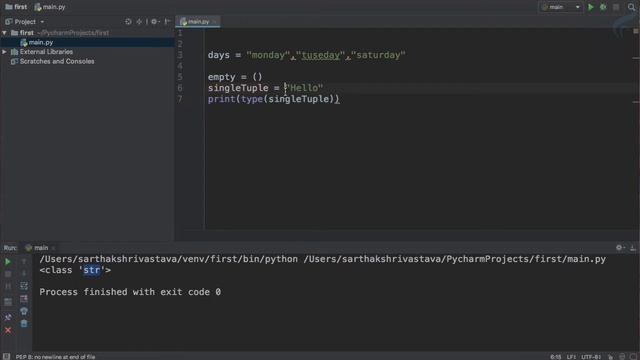The width and height of the screenshot is (640, 360).
Task: Click the "Hello" string on line 6
Action: 304,88
